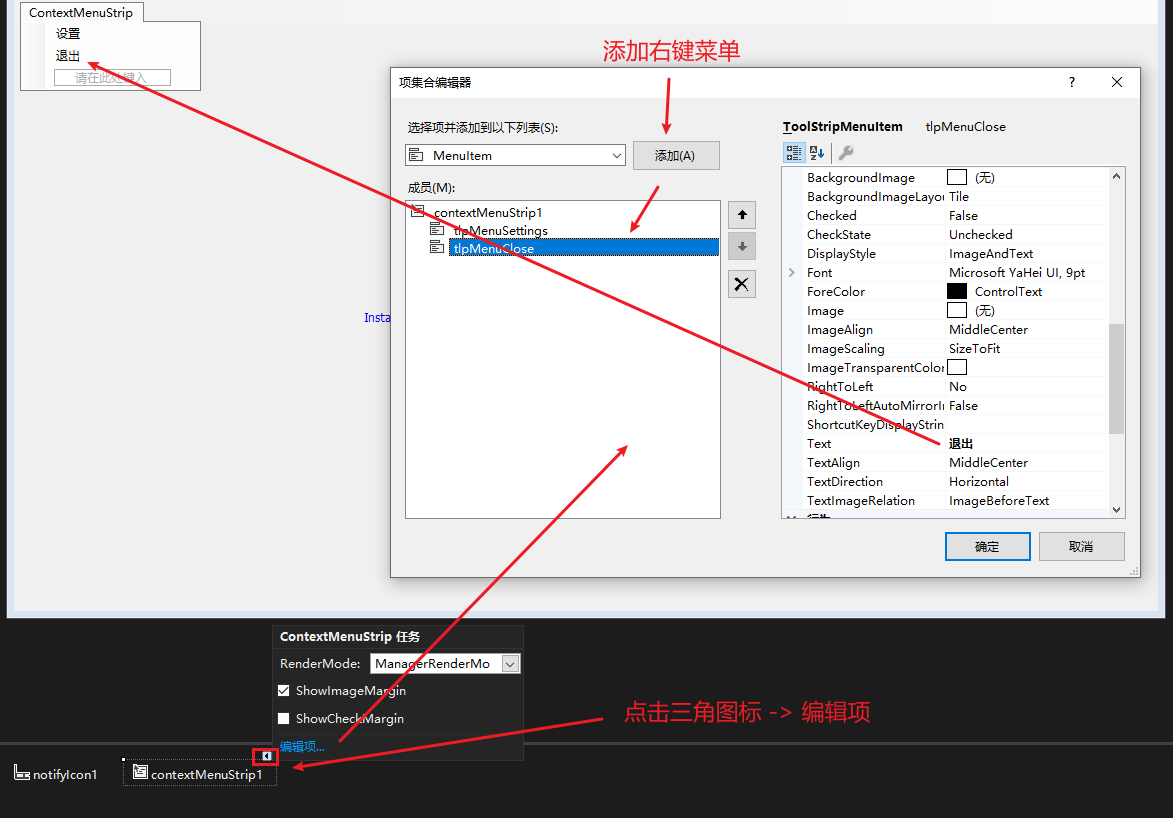The width and height of the screenshot is (1173, 818).
Task: Expand the Font property
Action: pos(792,272)
